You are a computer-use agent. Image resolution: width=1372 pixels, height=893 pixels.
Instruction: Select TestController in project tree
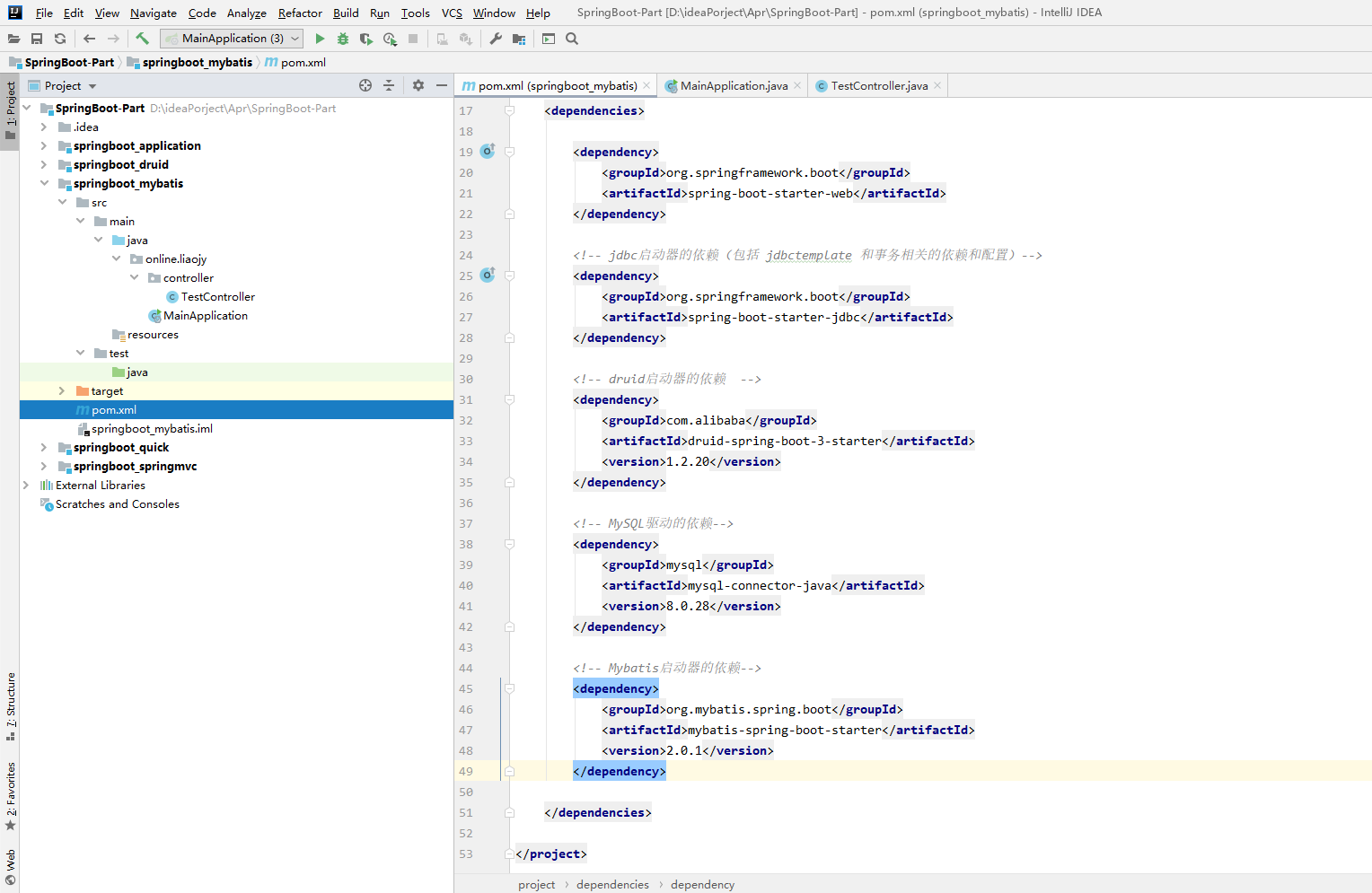click(217, 297)
